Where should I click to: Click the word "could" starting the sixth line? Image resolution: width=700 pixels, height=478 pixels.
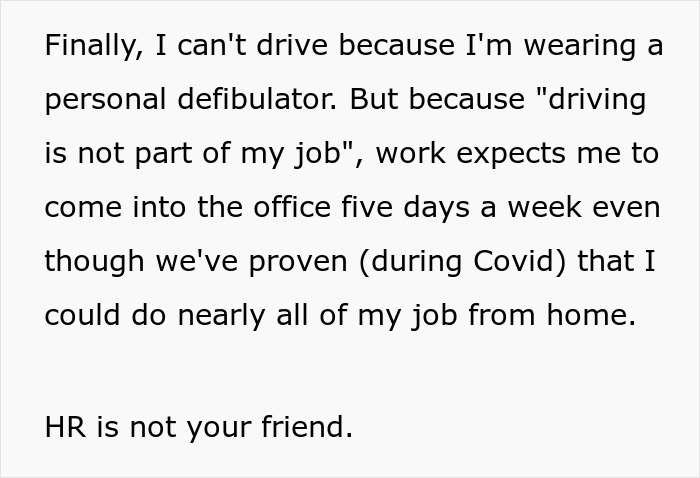point(77,314)
